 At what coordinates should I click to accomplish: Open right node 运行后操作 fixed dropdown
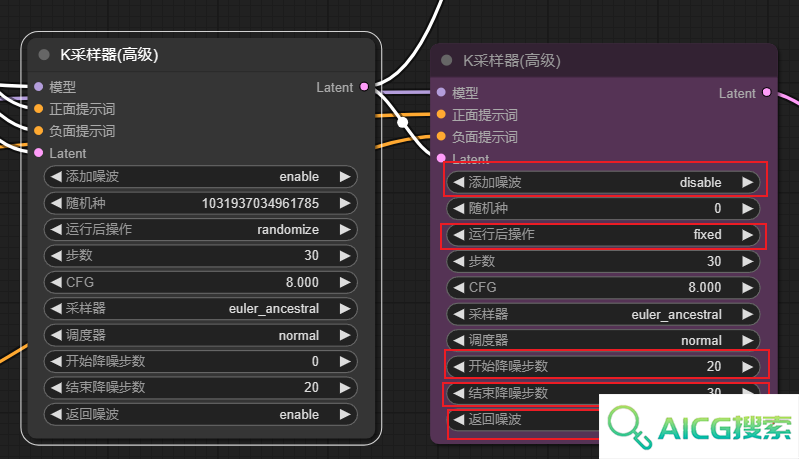[603, 234]
